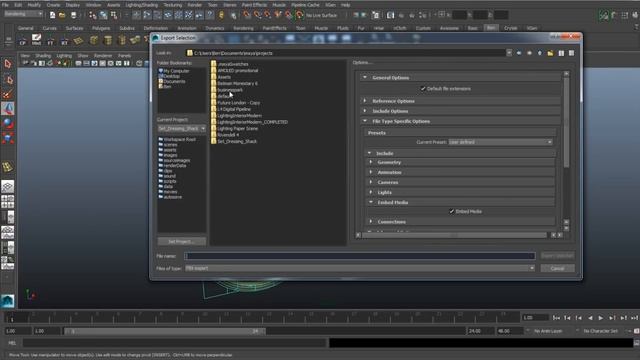Collapse File Type Specific Options section

click(365, 121)
